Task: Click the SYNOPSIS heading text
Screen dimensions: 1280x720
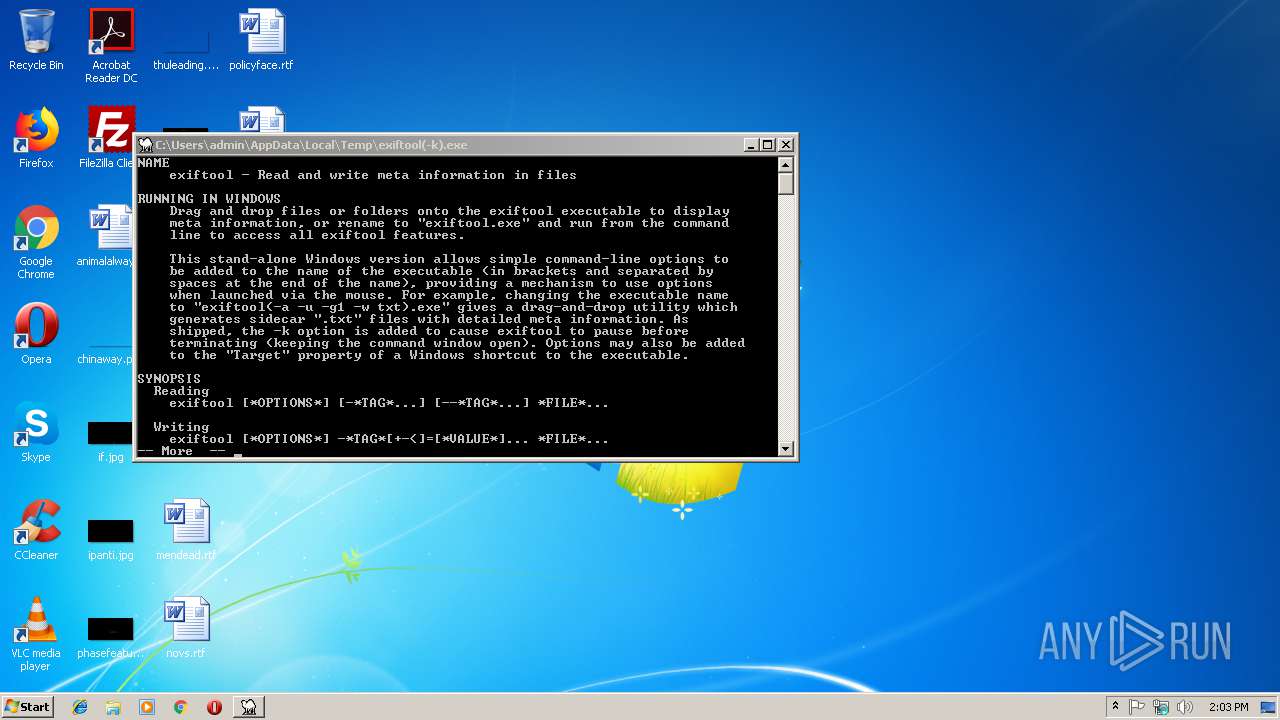Action: 169,379
